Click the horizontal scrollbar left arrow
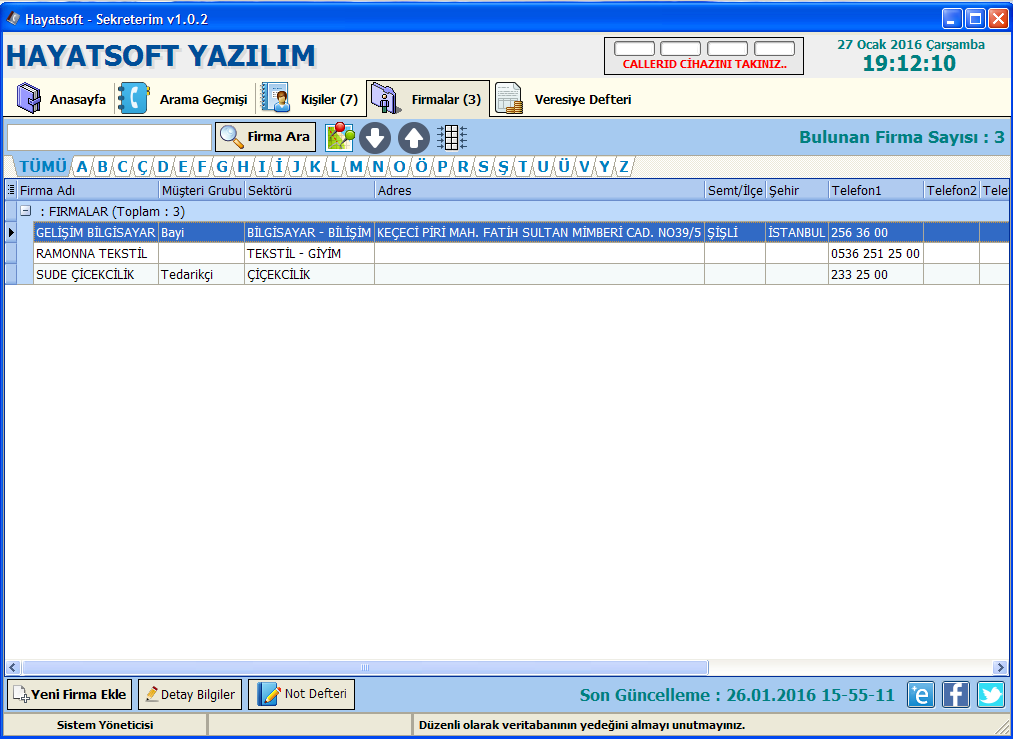Screen dimensions: 1013x739 (x=12, y=667)
